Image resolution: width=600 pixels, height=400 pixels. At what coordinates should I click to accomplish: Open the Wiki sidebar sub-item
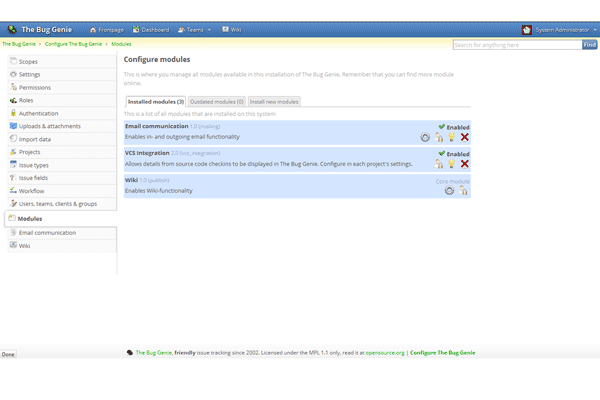(x=62, y=246)
